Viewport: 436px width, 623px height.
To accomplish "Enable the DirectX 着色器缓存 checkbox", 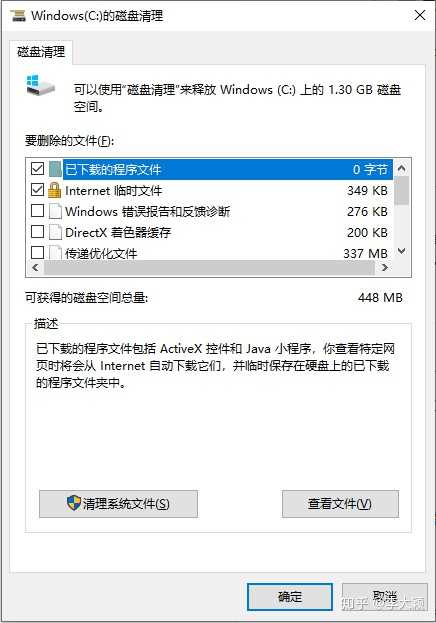I will [37, 231].
